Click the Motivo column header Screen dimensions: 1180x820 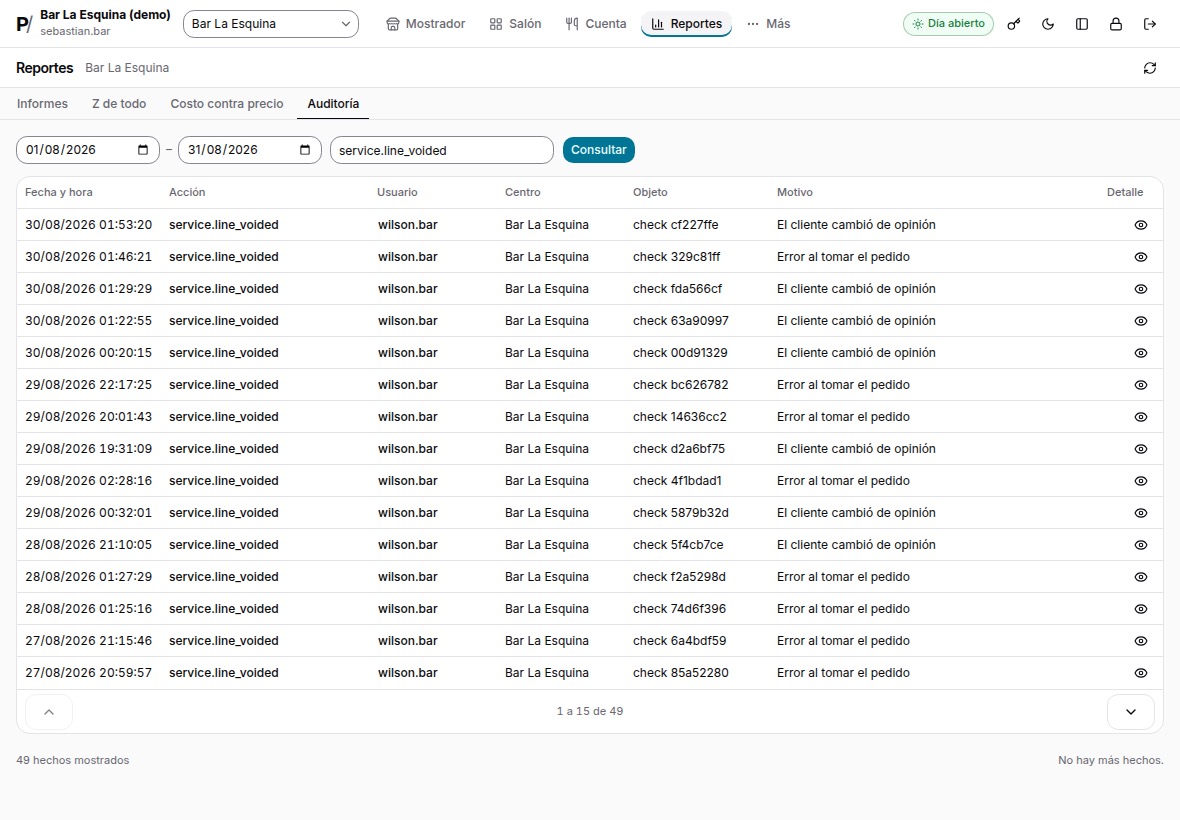pyautogui.click(x=795, y=193)
